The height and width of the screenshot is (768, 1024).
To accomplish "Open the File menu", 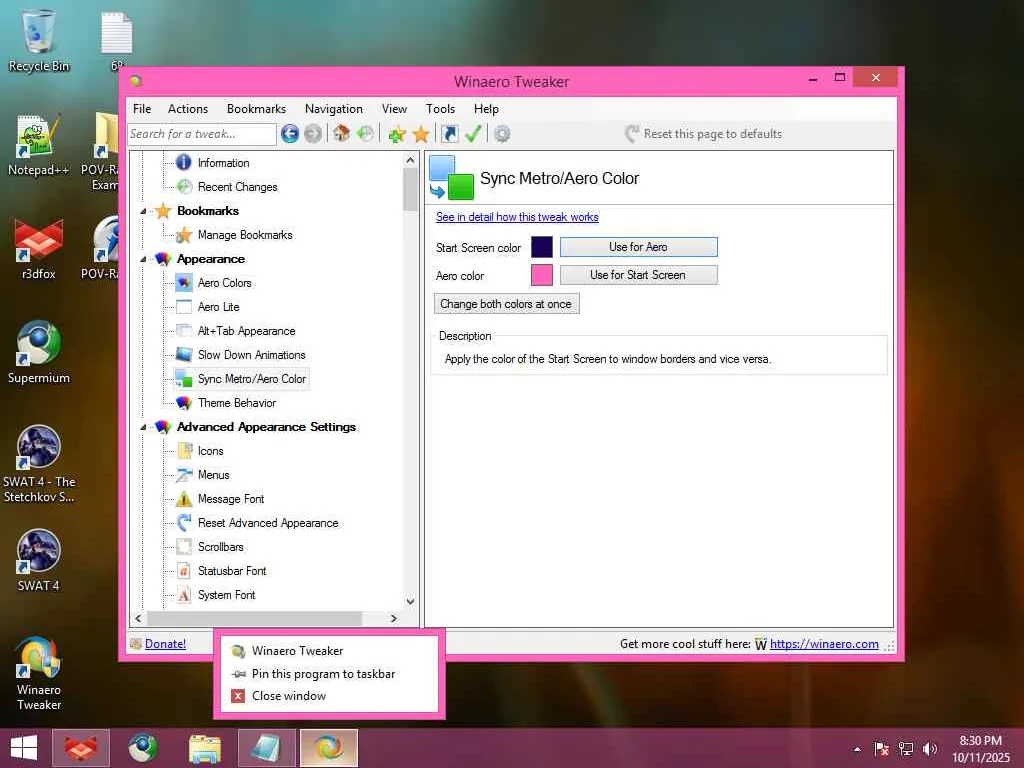I will click(x=142, y=108).
